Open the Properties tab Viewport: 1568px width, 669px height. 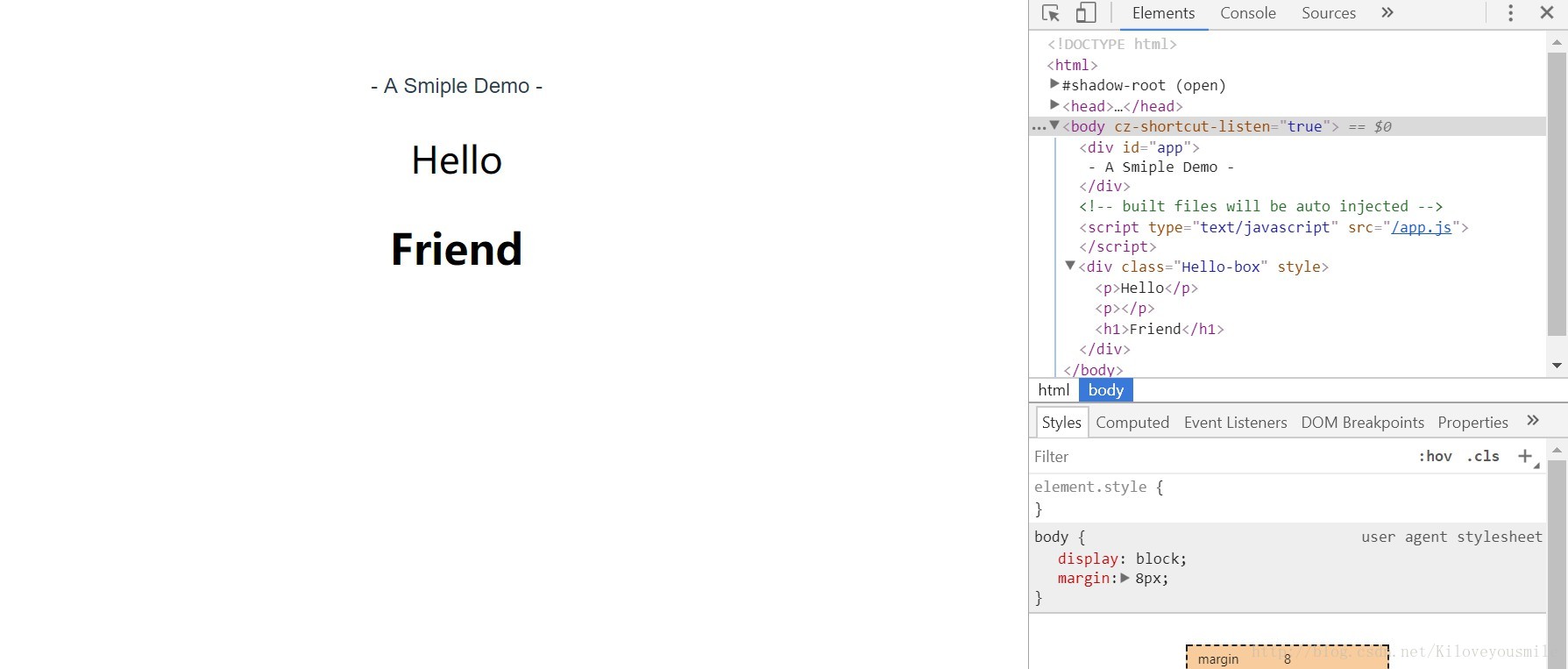(1472, 423)
